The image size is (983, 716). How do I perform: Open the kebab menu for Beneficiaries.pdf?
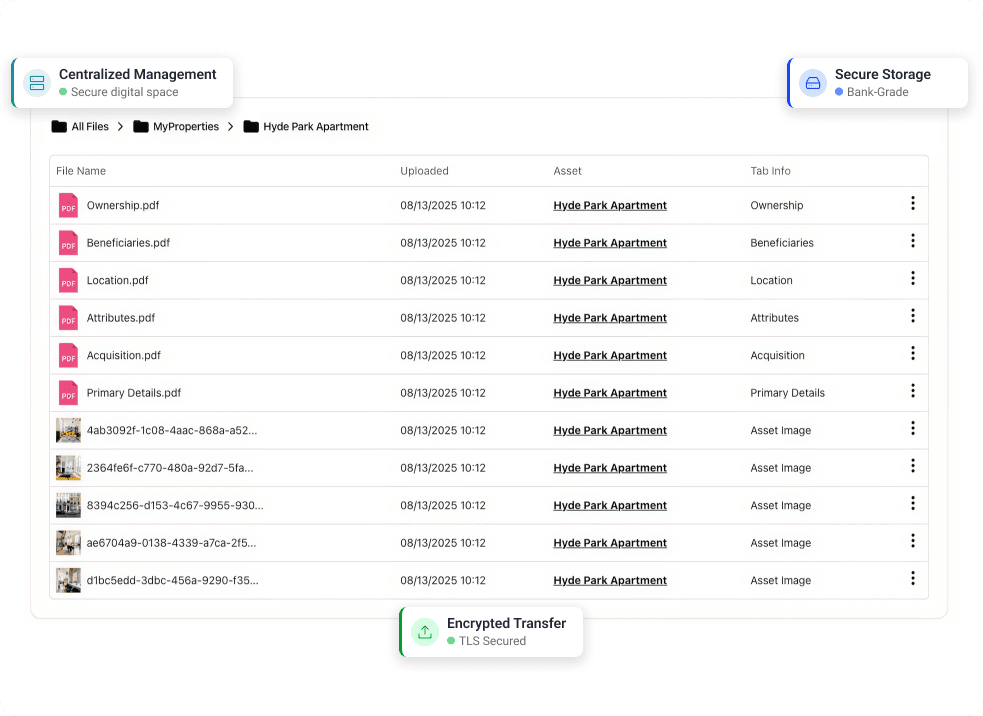912,241
